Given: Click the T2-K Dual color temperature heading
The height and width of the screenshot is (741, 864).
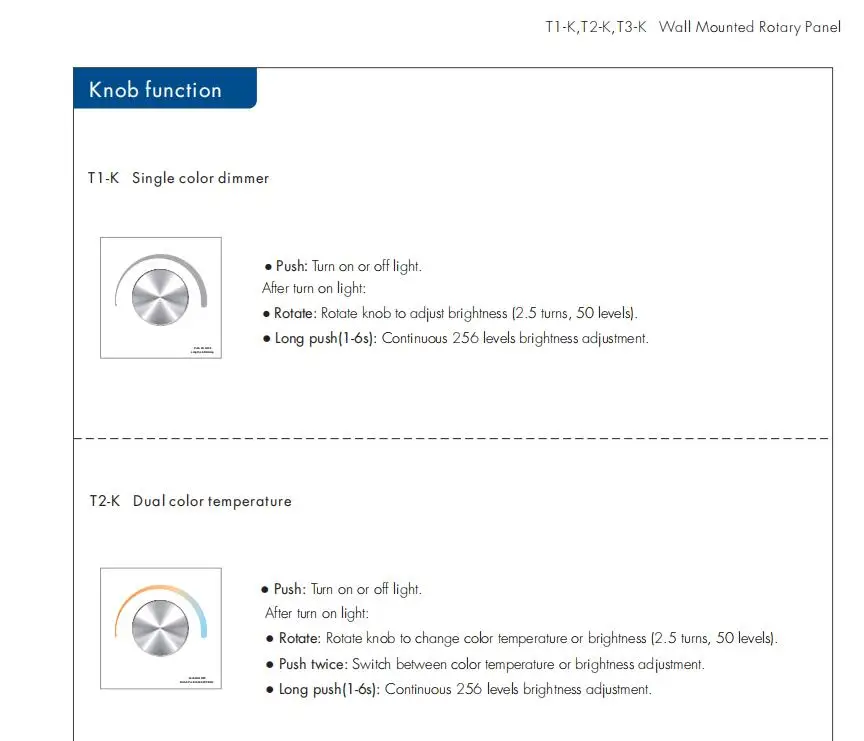Looking at the screenshot, I should pyautogui.click(x=190, y=501).
